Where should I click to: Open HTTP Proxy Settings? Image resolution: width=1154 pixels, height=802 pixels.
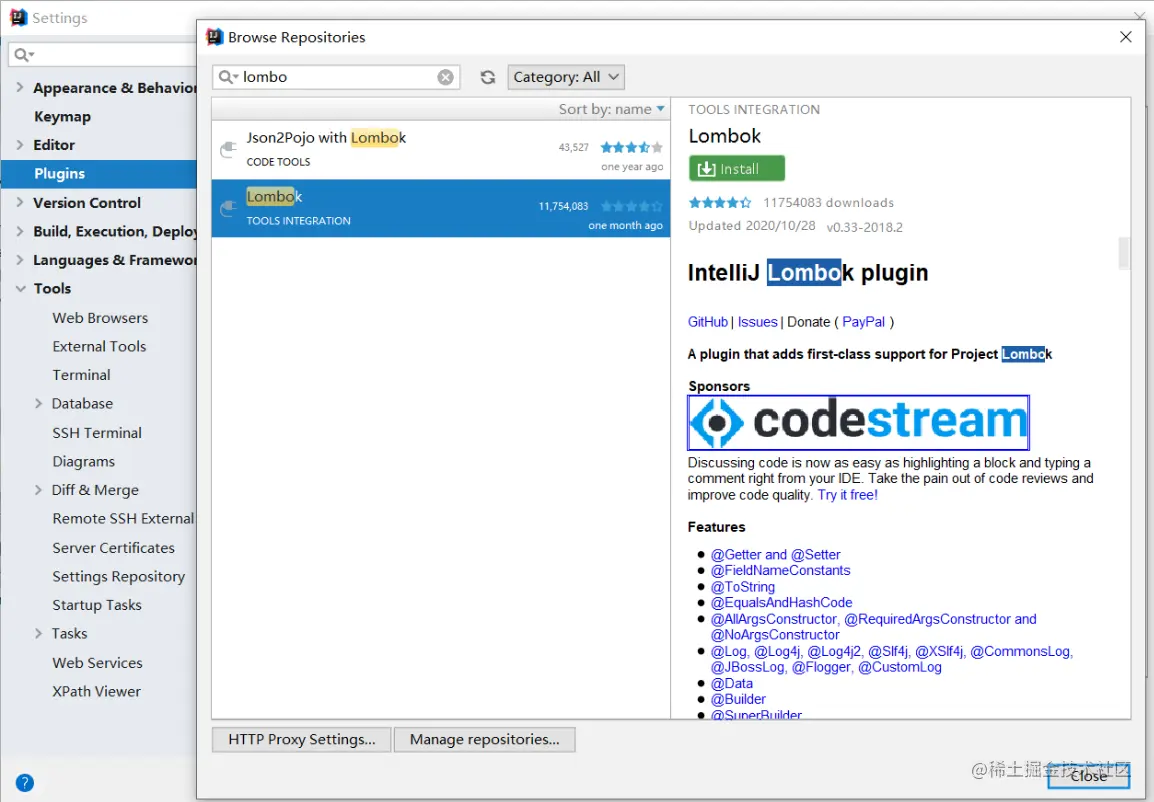click(x=302, y=739)
